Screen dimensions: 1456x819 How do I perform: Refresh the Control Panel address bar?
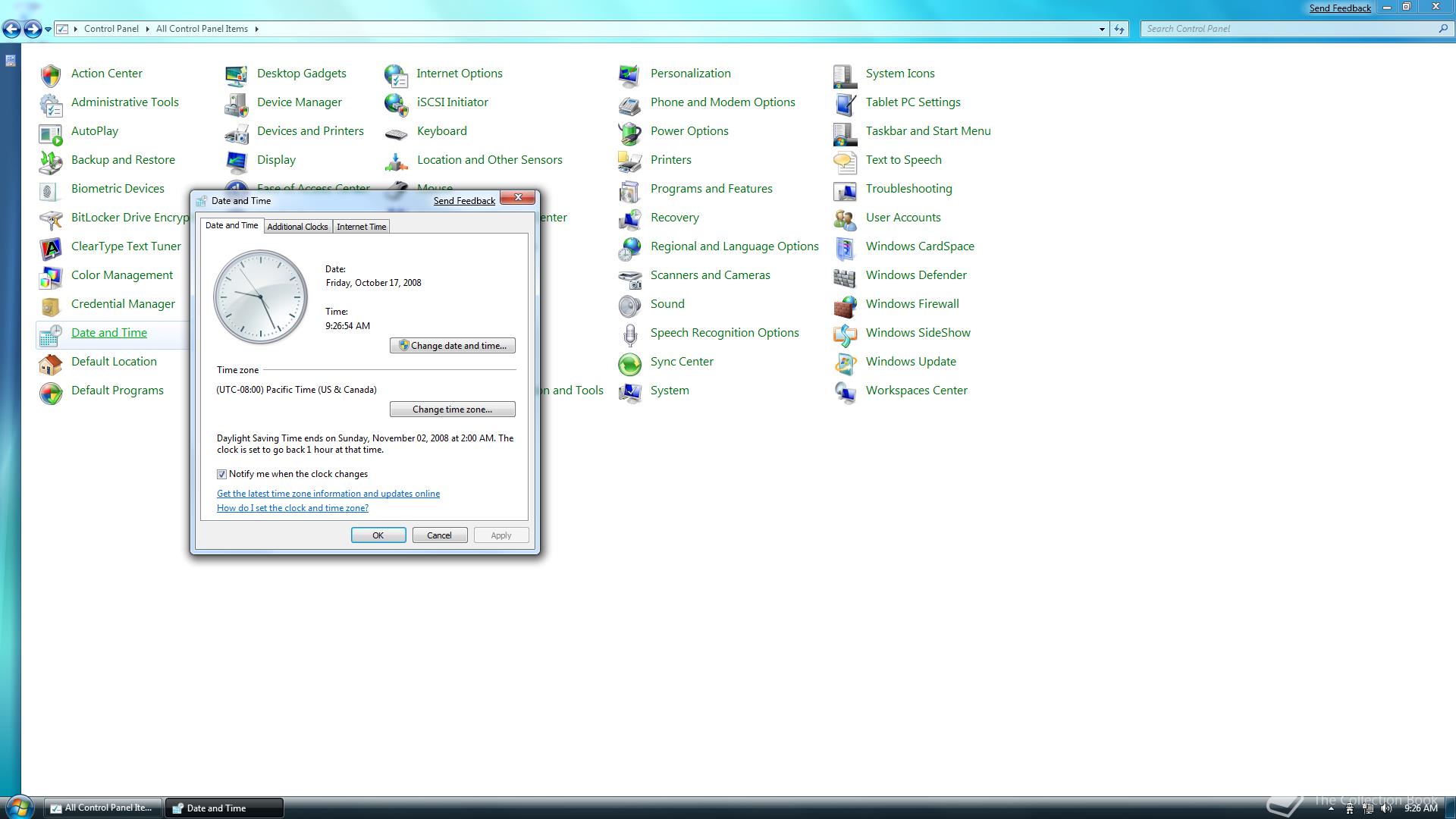coord(1119,29)
